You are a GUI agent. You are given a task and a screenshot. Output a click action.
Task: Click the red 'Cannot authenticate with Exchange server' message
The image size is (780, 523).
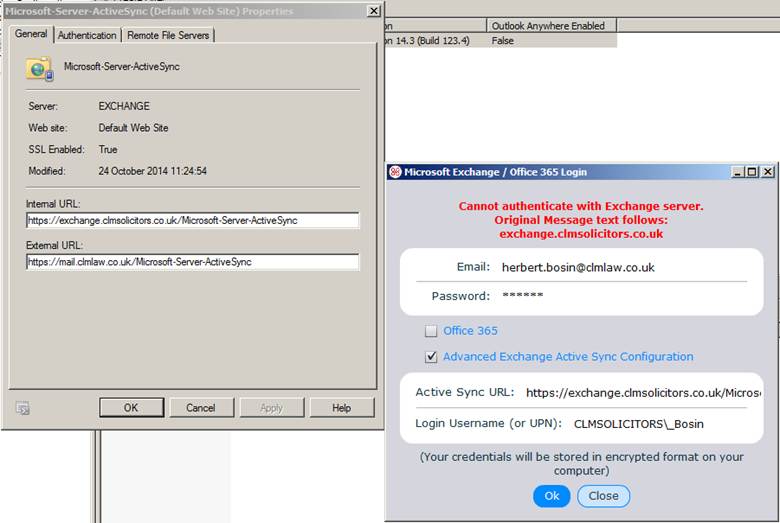point(581,206)
